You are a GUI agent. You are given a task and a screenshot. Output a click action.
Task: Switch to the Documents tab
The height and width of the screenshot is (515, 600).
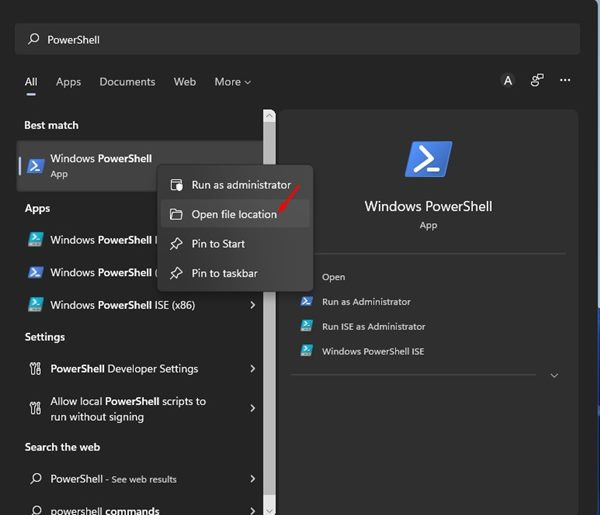127,82
